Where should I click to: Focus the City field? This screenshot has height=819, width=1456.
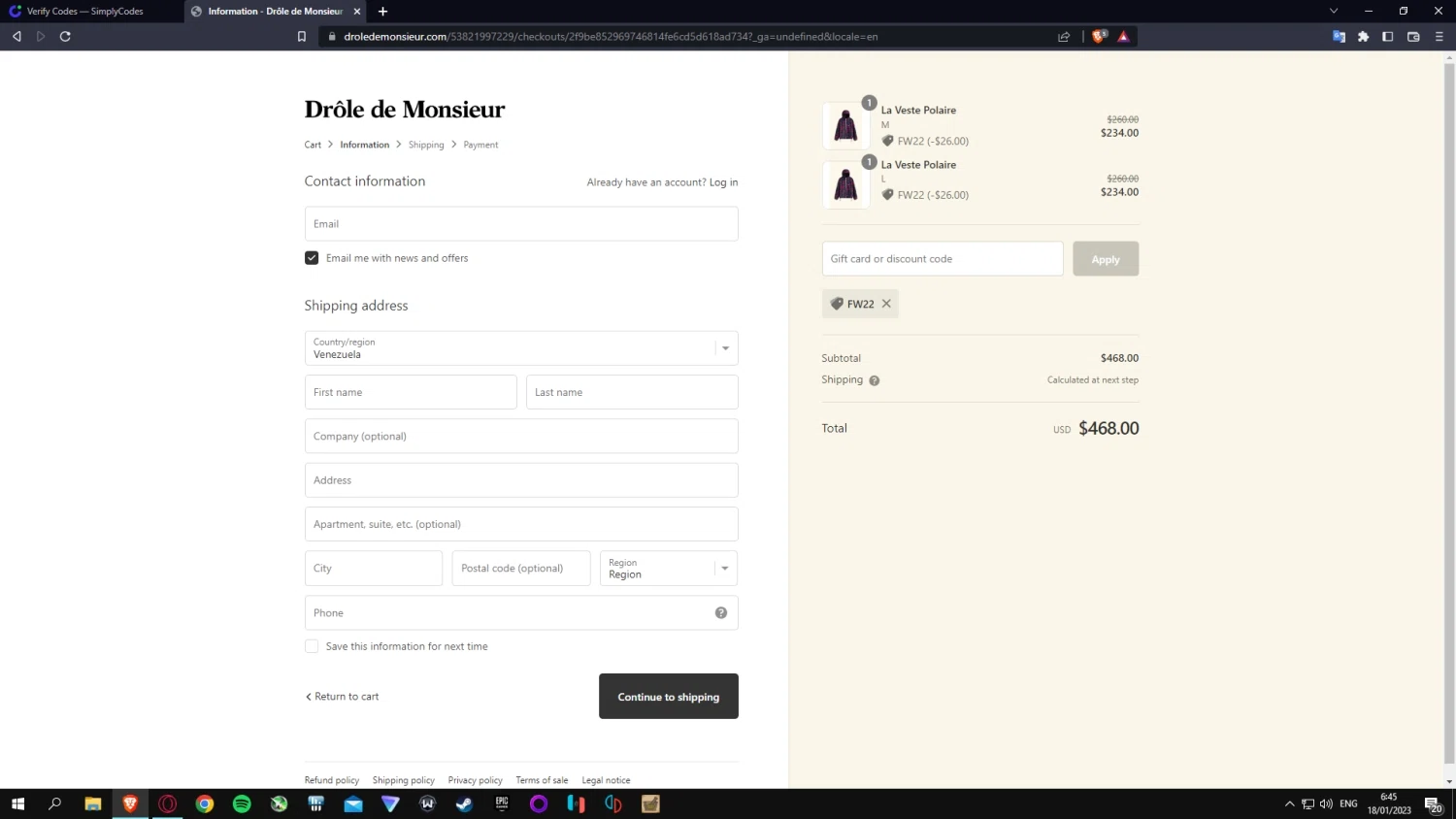click(374, 569)
